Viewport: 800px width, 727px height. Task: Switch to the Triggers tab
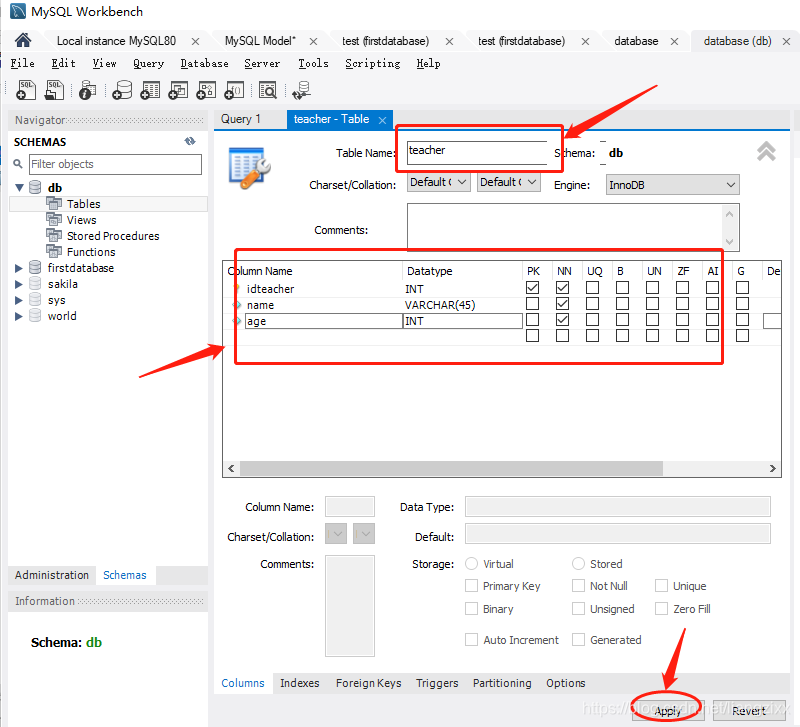(437, 683)
